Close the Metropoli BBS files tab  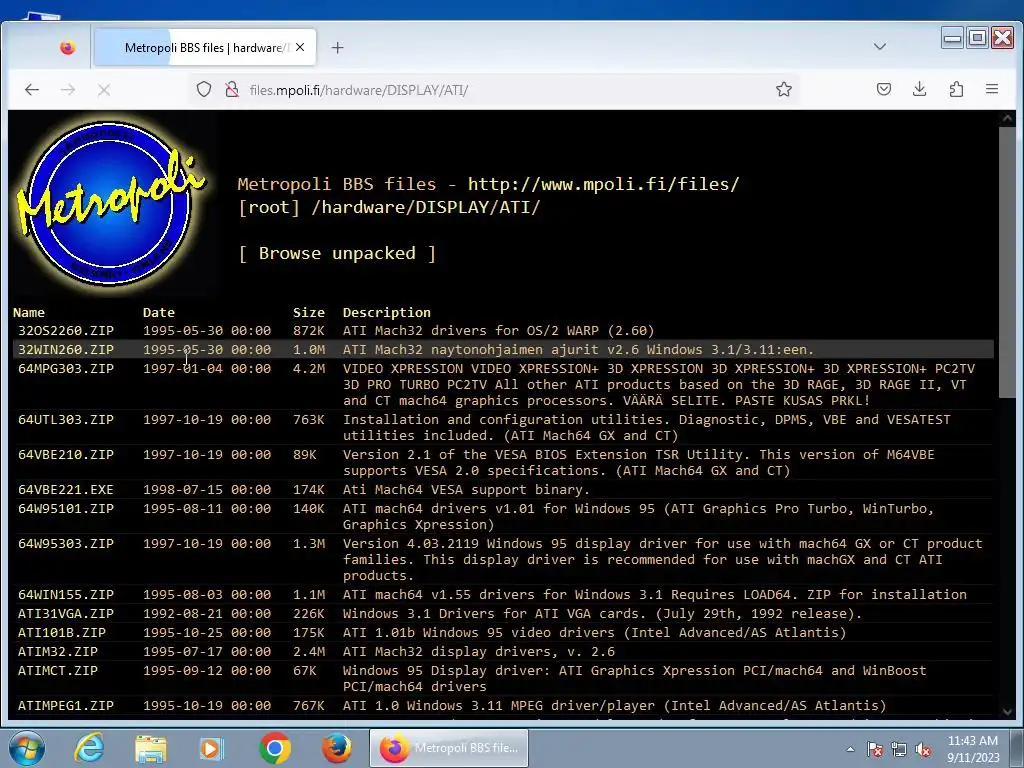click(300, 47)
